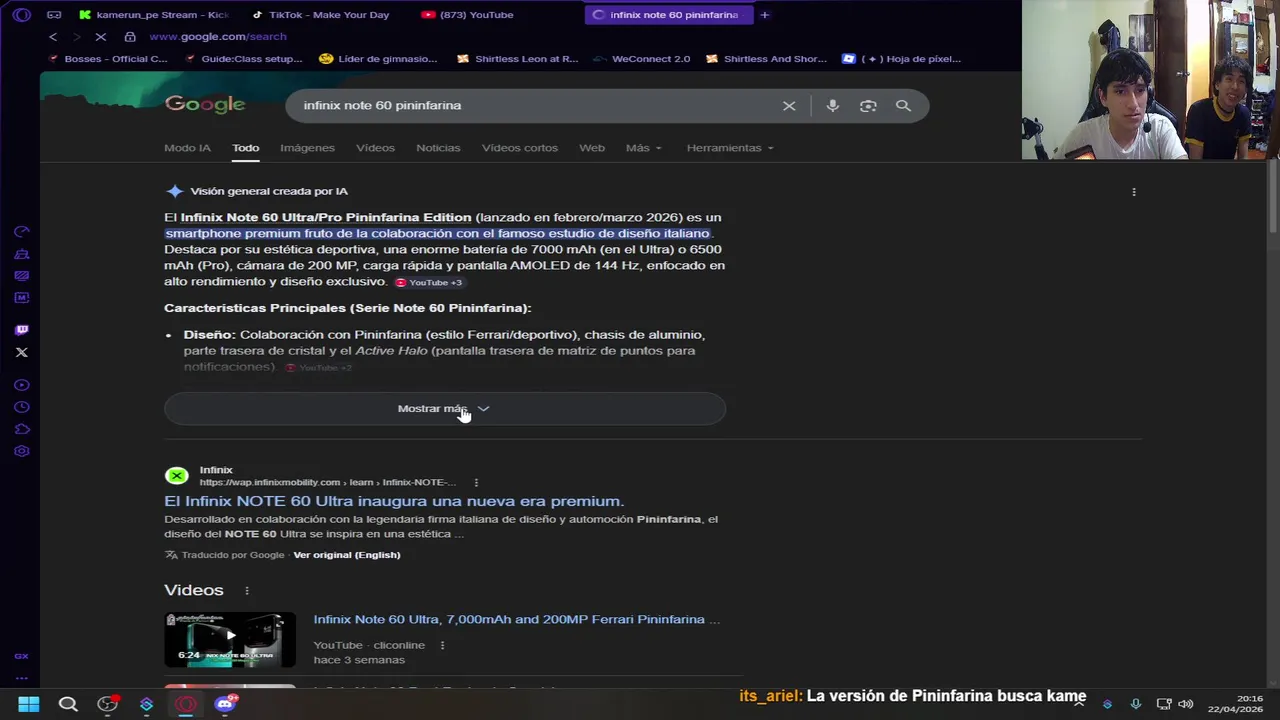Open Google Lens image search icon
The width and height of the screenshot is (1280, 720).
tap(868, 105)
